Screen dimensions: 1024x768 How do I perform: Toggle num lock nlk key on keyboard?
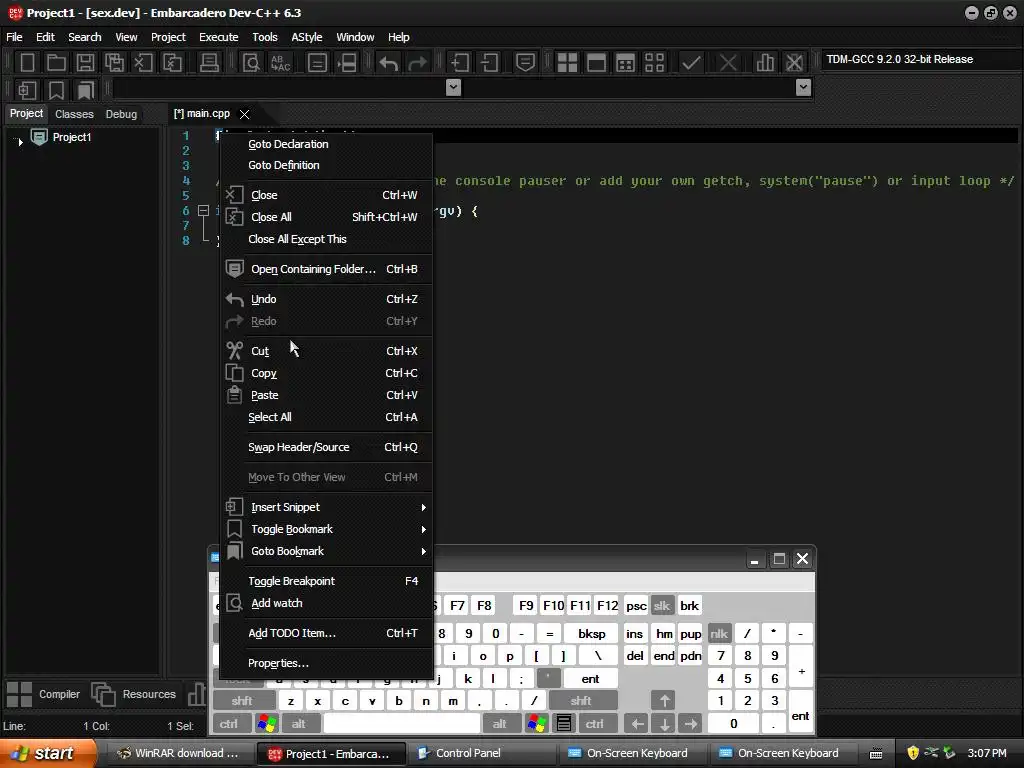coord(718,634)
